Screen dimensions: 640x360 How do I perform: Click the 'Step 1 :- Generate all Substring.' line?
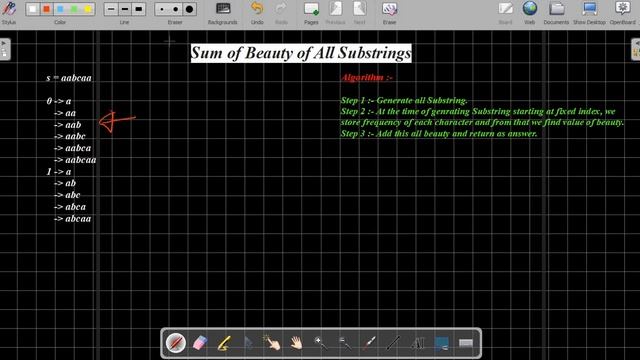point(404,100)
